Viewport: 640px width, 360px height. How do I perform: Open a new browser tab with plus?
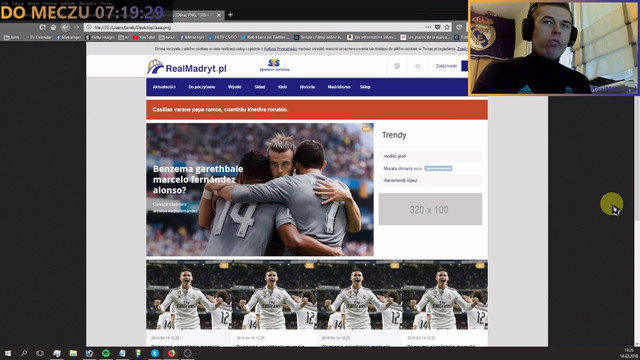(x=230, y=15)
